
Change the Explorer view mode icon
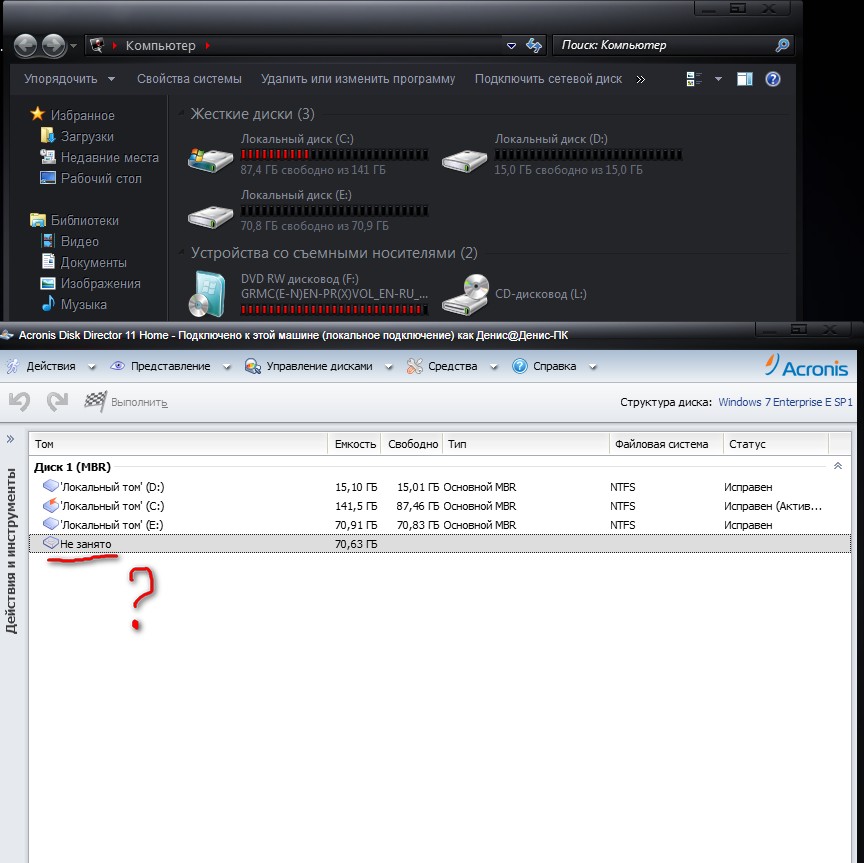point(694,79)
